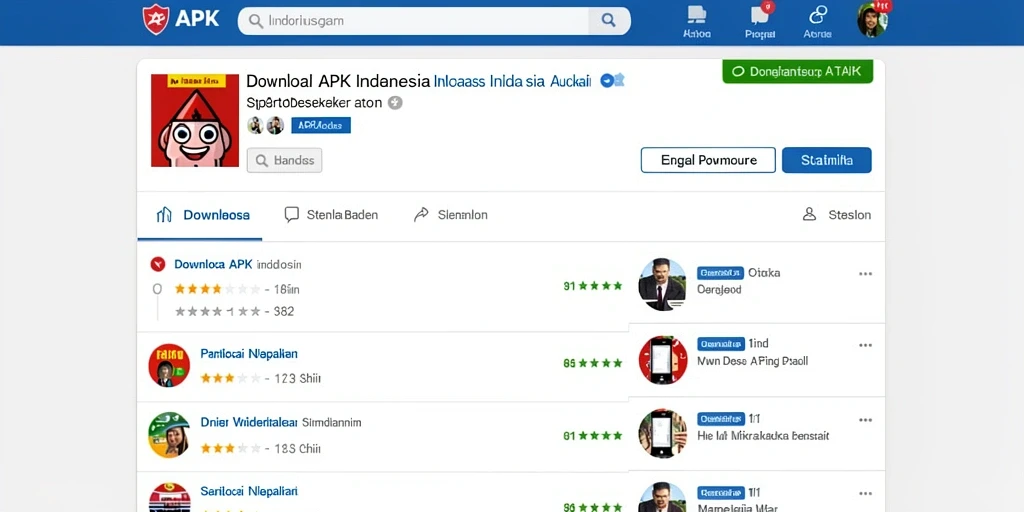Open the link-style icon in header
The width and height of the screenshot is (1024, 512).
click(x=818, y=22)
